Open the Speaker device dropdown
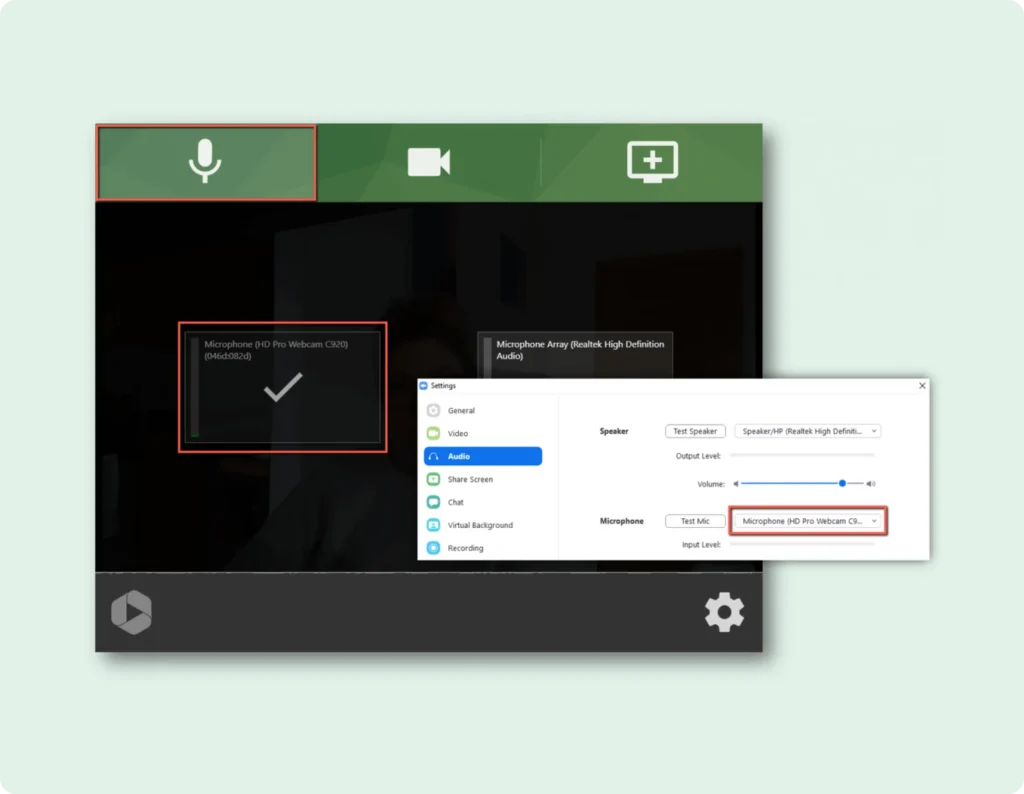 (807, 431)
